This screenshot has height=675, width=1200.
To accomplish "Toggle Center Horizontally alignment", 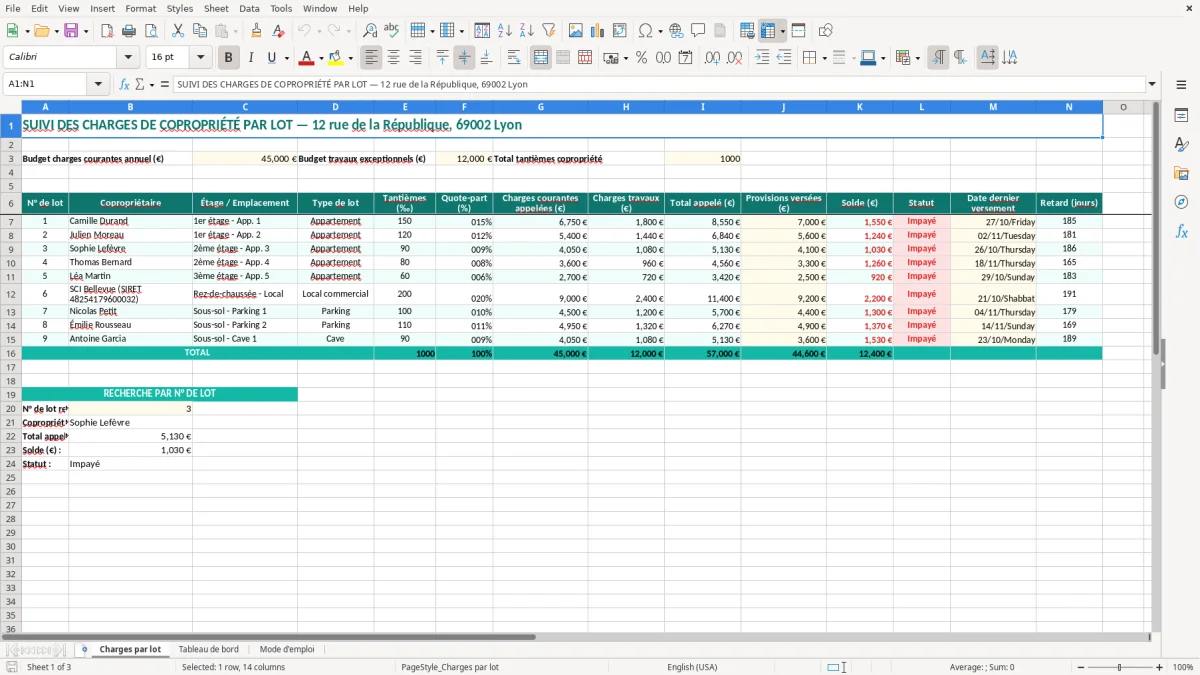I will 394,58.
